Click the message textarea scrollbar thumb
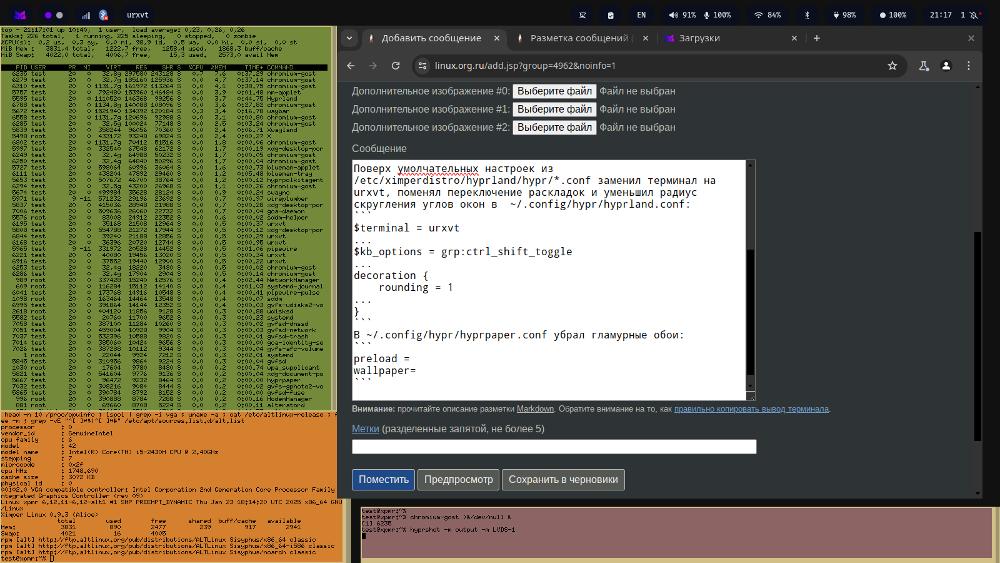This screenshot has height=563, width=1000. pos(750,312)
